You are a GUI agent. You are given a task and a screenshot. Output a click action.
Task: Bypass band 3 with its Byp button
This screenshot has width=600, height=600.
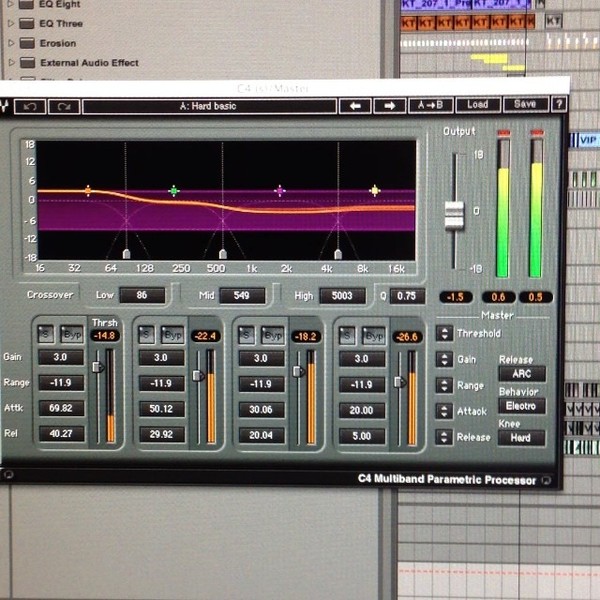point(273,336)
